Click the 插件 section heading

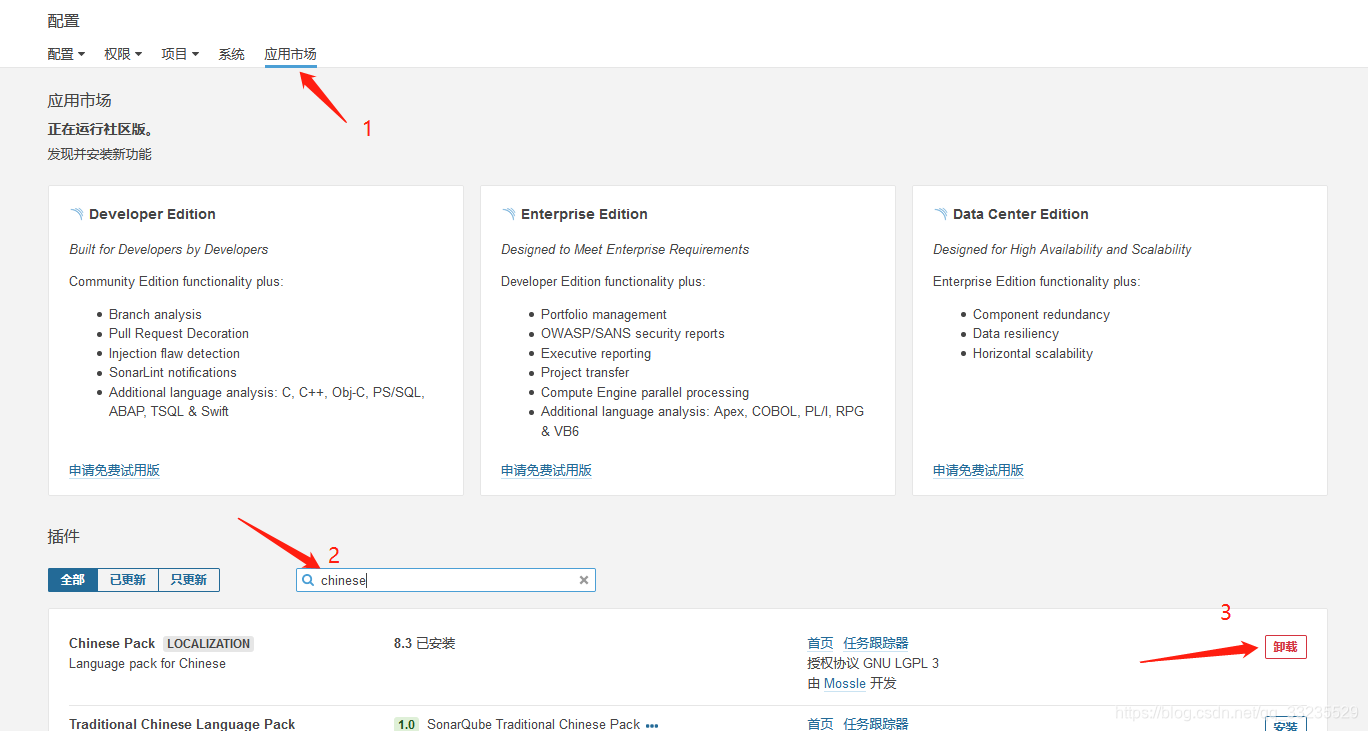click(x=64, y=537)
